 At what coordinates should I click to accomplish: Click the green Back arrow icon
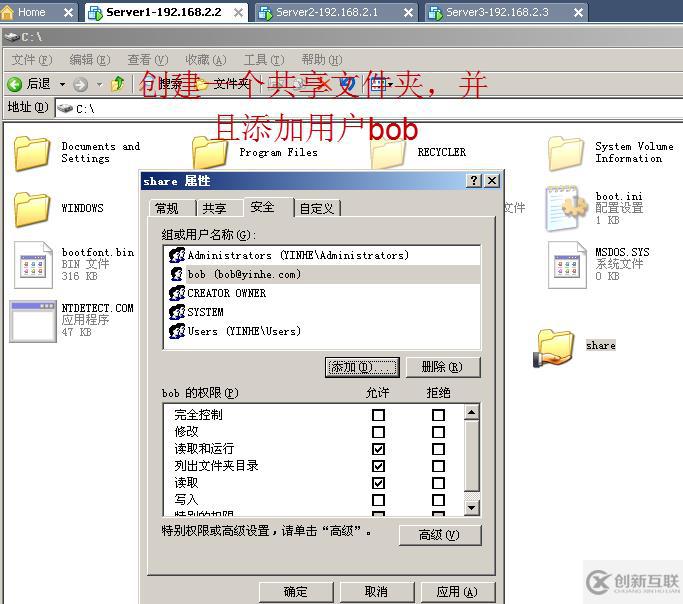click(14, 84)
